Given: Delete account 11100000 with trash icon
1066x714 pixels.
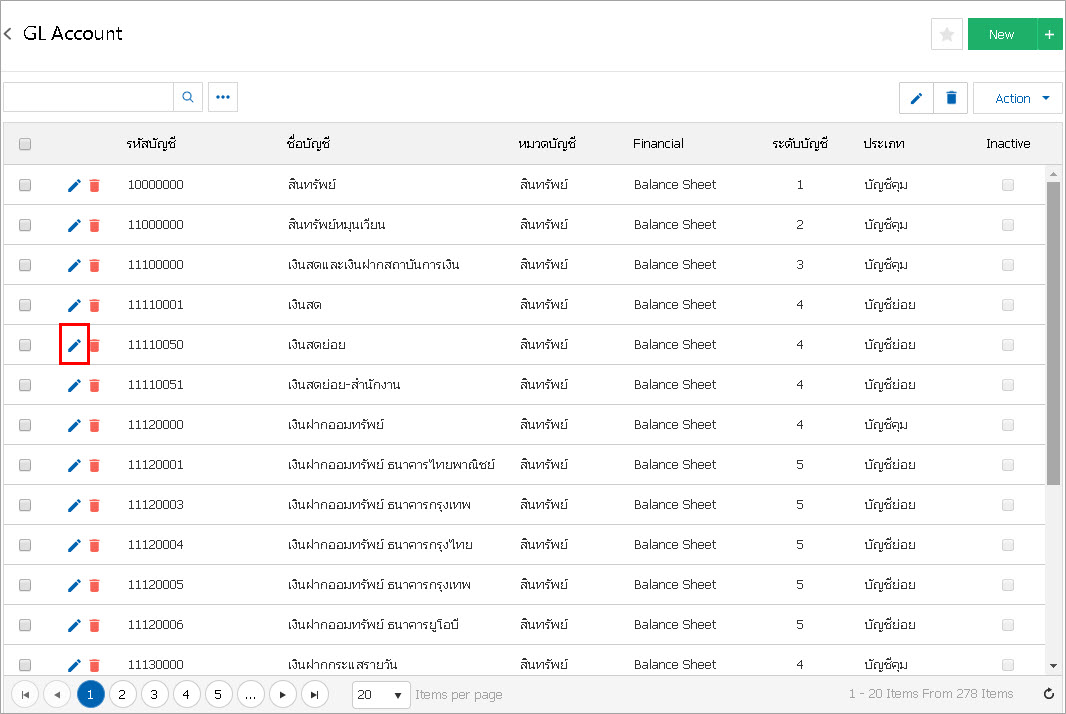Looking at the screenshot, I should [x=94, y=265].
